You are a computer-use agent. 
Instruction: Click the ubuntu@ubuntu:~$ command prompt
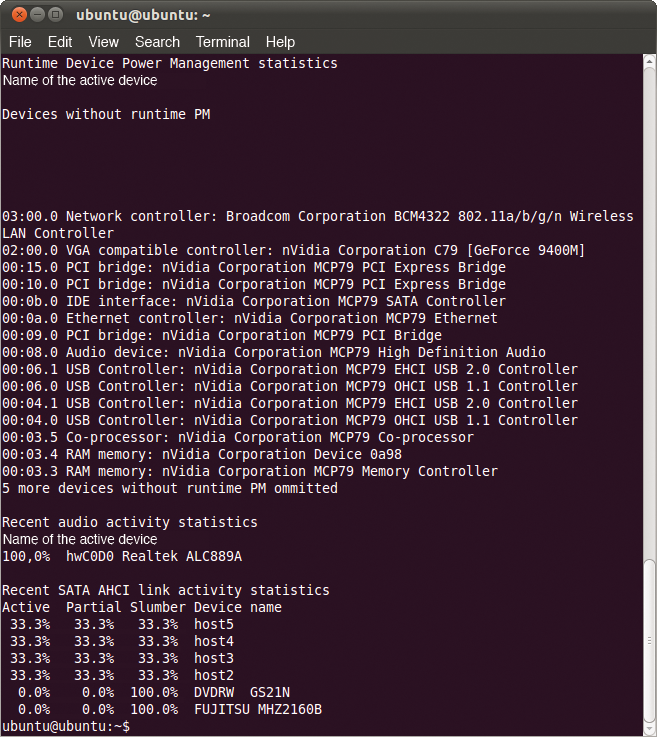[66, 726]
